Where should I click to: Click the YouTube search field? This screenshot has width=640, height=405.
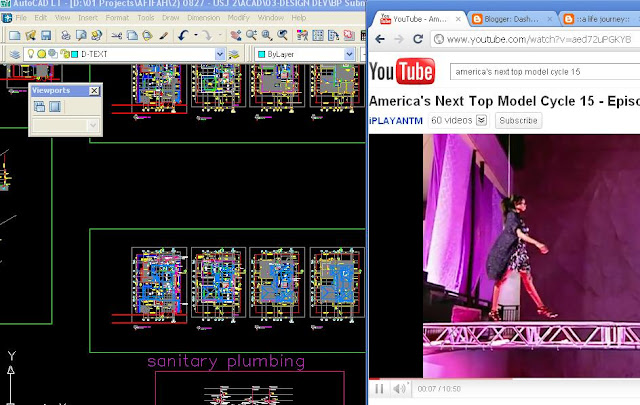pyautogui.click(x=545, y=72)
